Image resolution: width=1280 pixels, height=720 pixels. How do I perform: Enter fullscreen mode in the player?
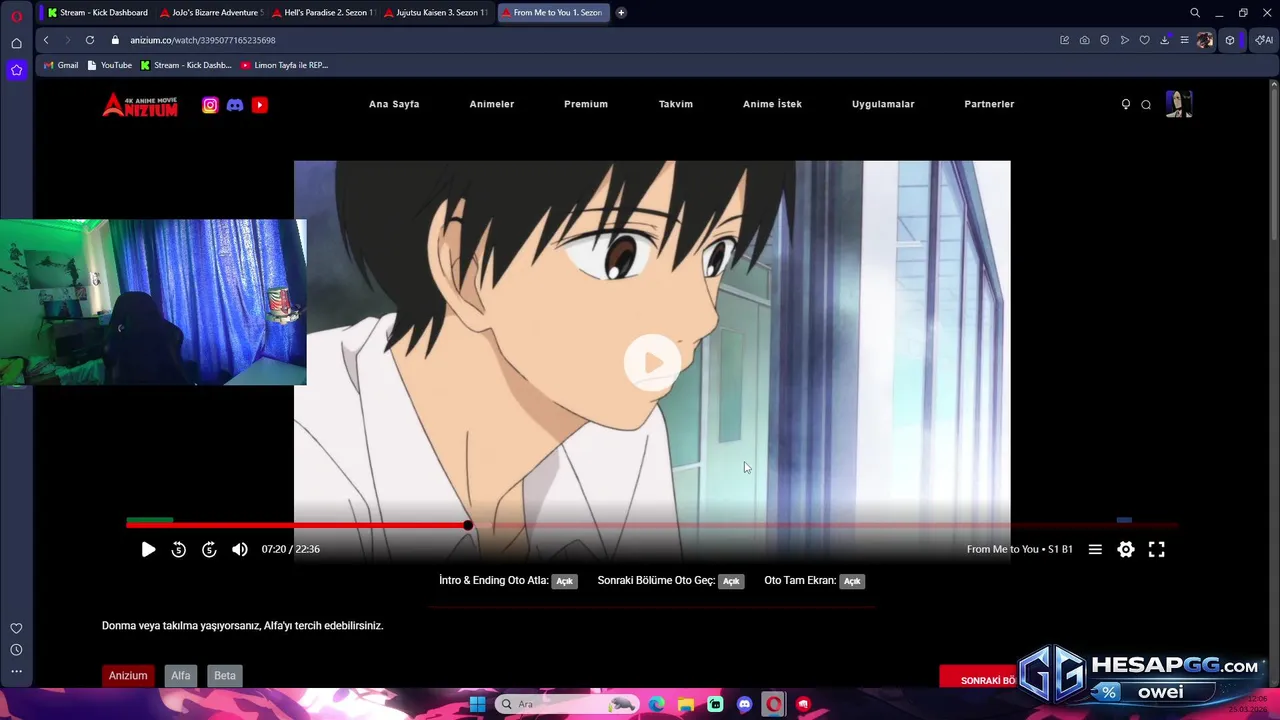click(1156, 549)
